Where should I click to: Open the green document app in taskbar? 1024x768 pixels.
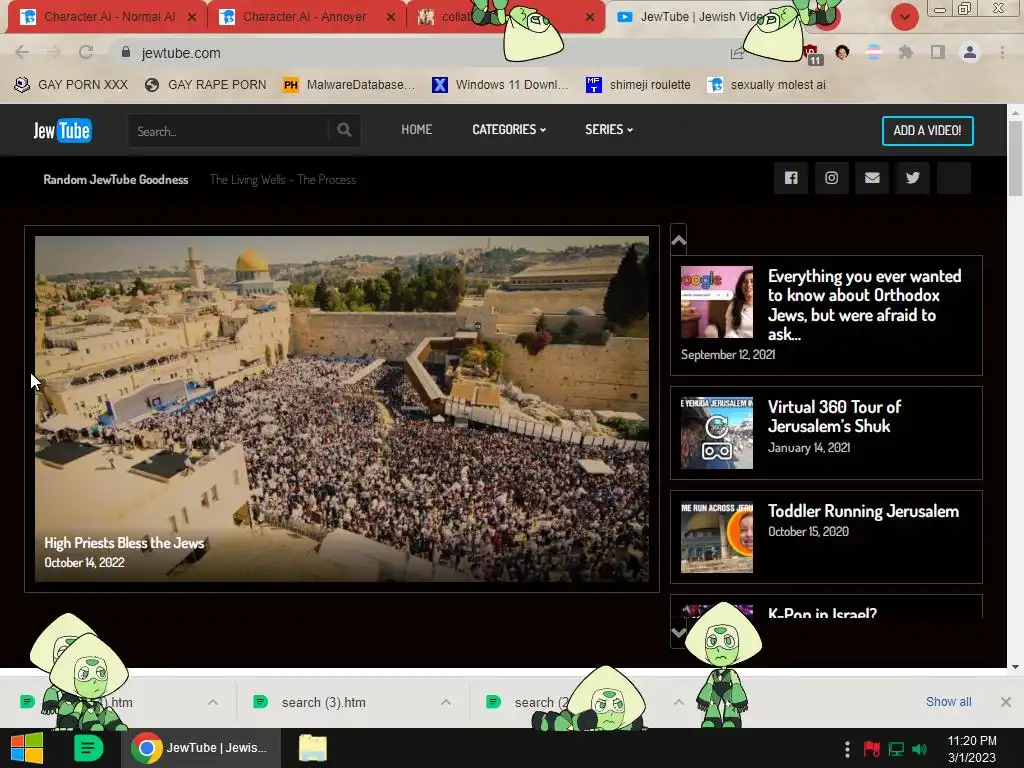[88, 748]
